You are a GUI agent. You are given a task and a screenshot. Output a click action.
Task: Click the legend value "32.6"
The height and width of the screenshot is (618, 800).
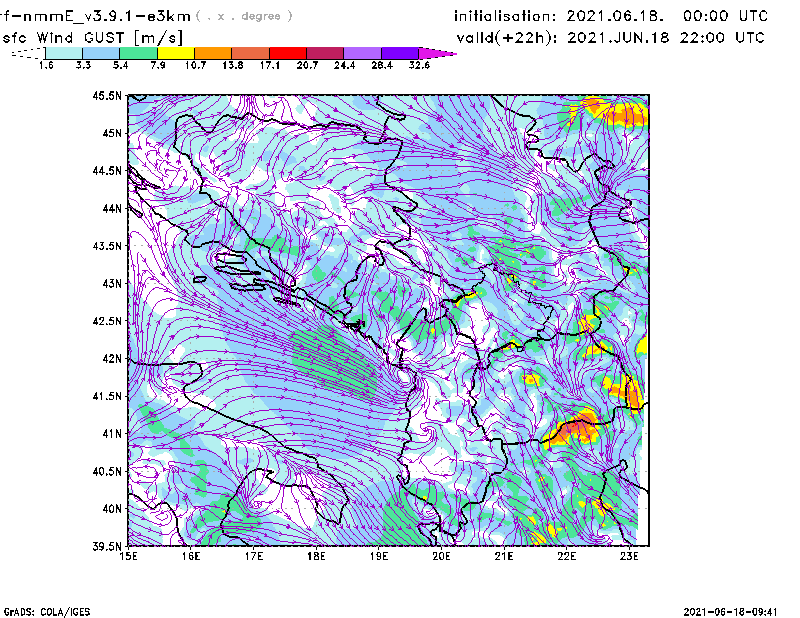click(419, 65)
